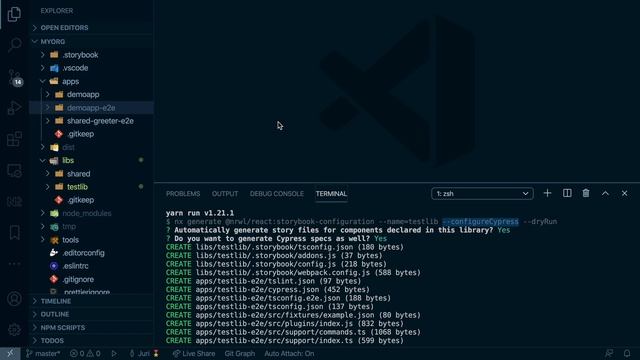Open the Manage gear icon

(x=14, y=329)
